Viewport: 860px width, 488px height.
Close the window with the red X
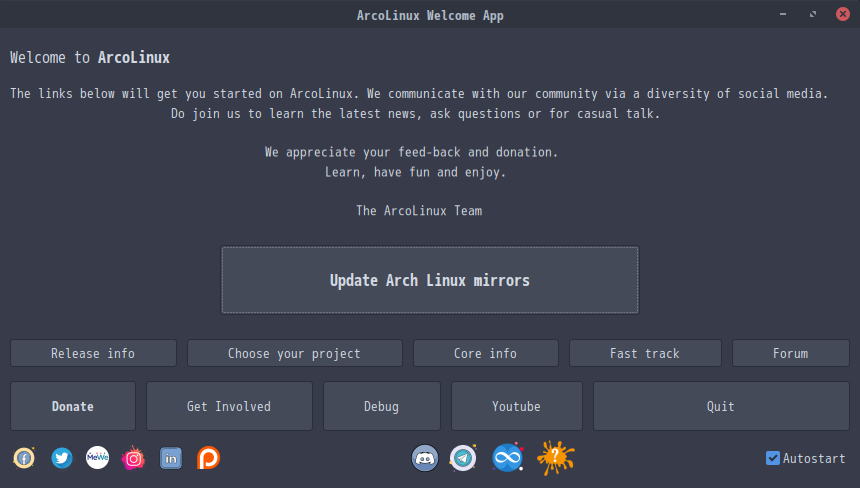[843, 14]
